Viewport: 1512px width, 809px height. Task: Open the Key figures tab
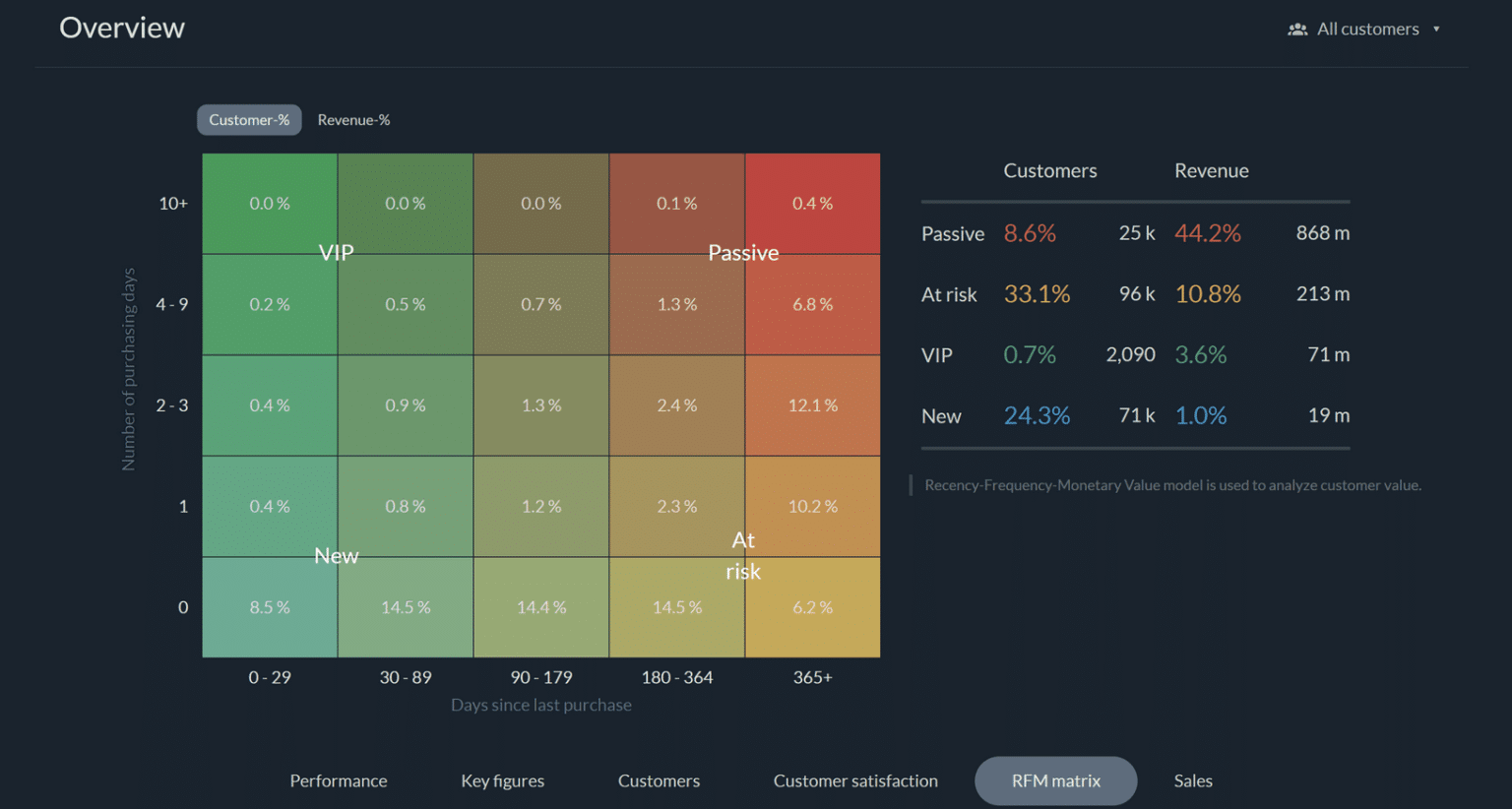[x=502, y=780]
